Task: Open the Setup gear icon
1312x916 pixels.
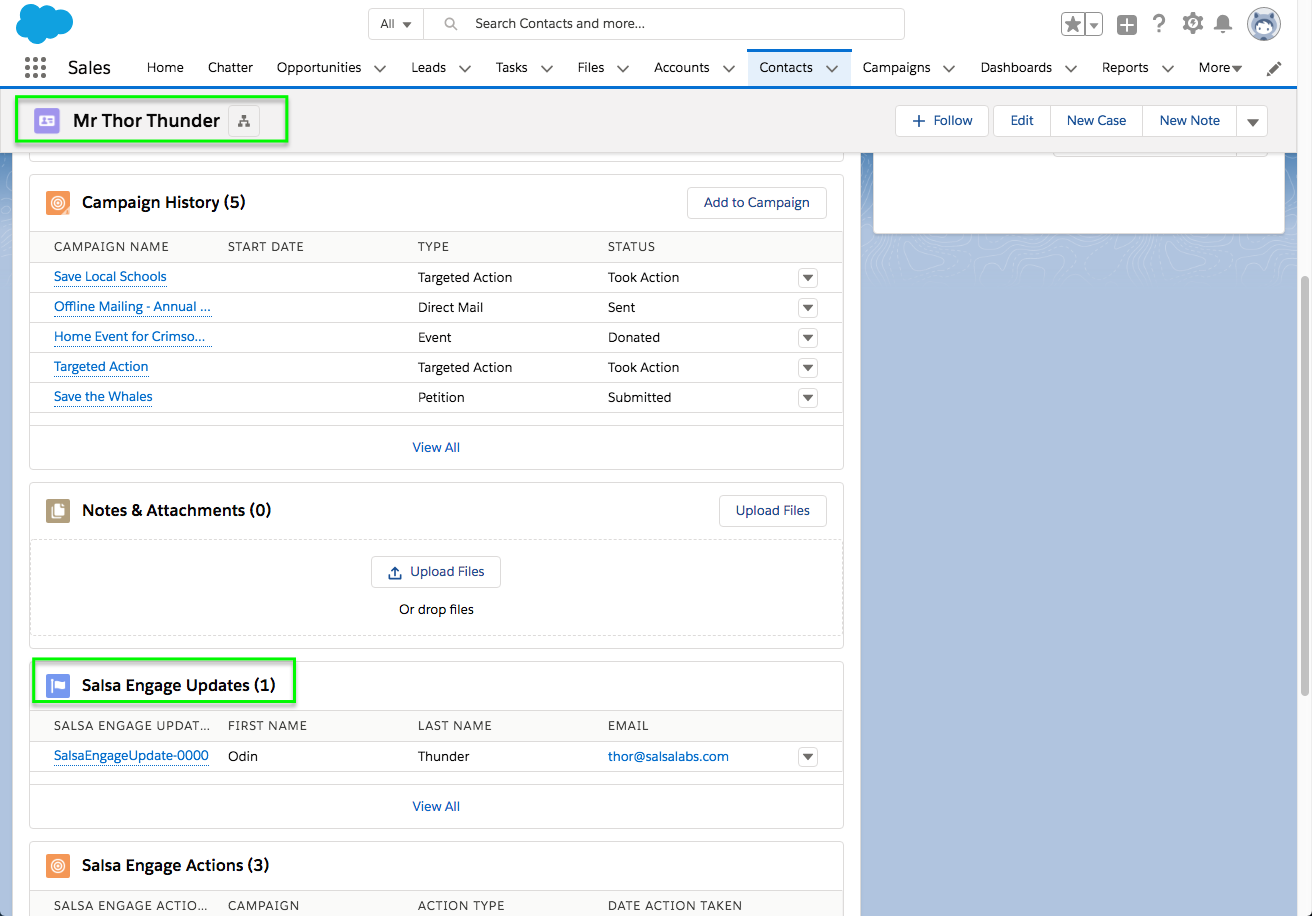Action: [1192, 24]
